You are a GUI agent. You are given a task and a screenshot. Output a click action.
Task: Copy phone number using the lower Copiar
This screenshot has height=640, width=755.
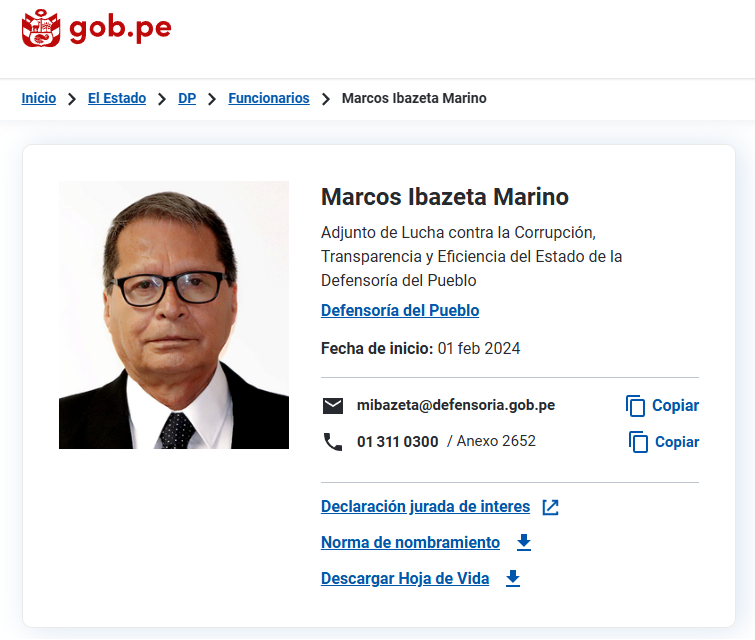coord(664,442)
